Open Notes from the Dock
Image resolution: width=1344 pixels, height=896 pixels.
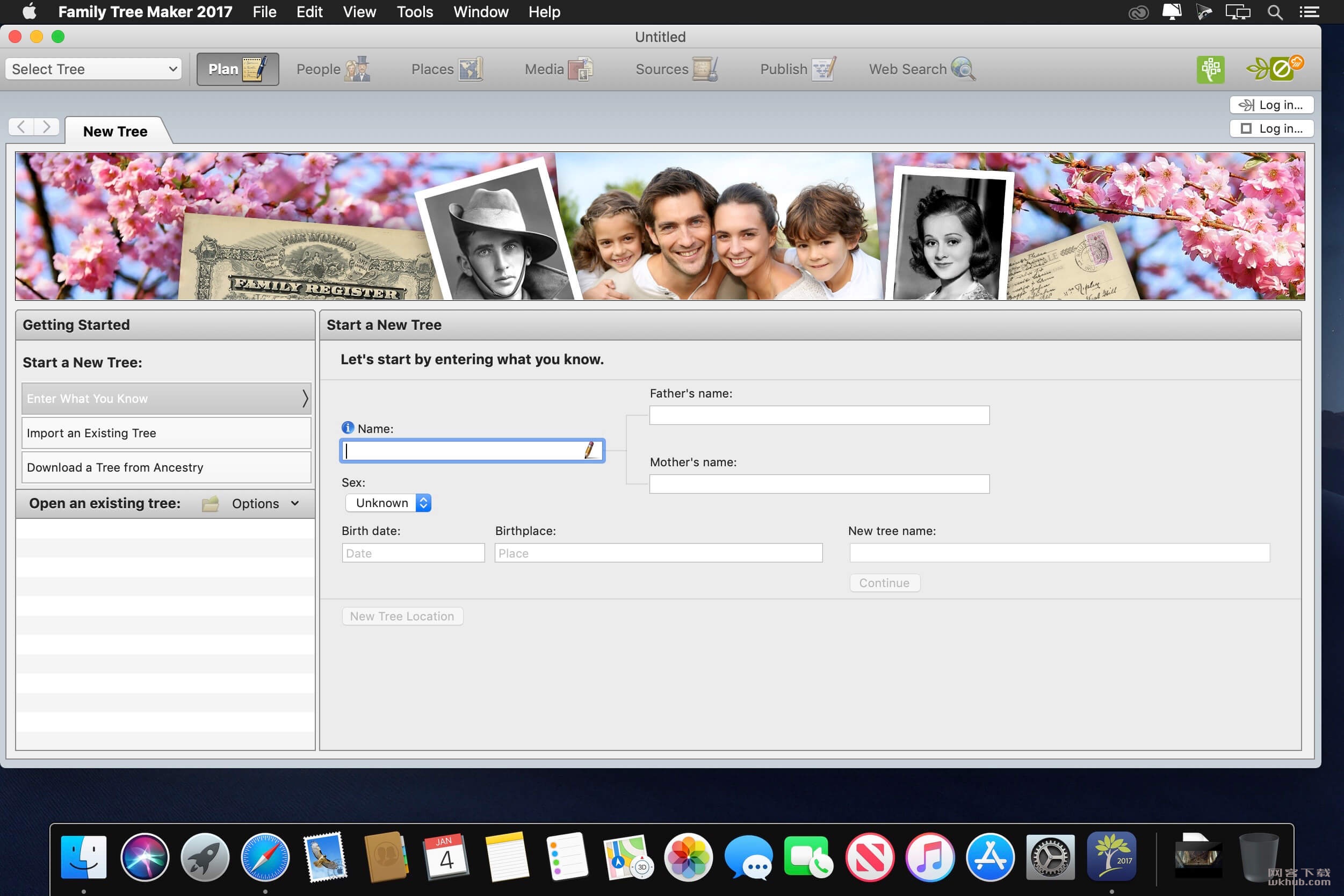507,857
